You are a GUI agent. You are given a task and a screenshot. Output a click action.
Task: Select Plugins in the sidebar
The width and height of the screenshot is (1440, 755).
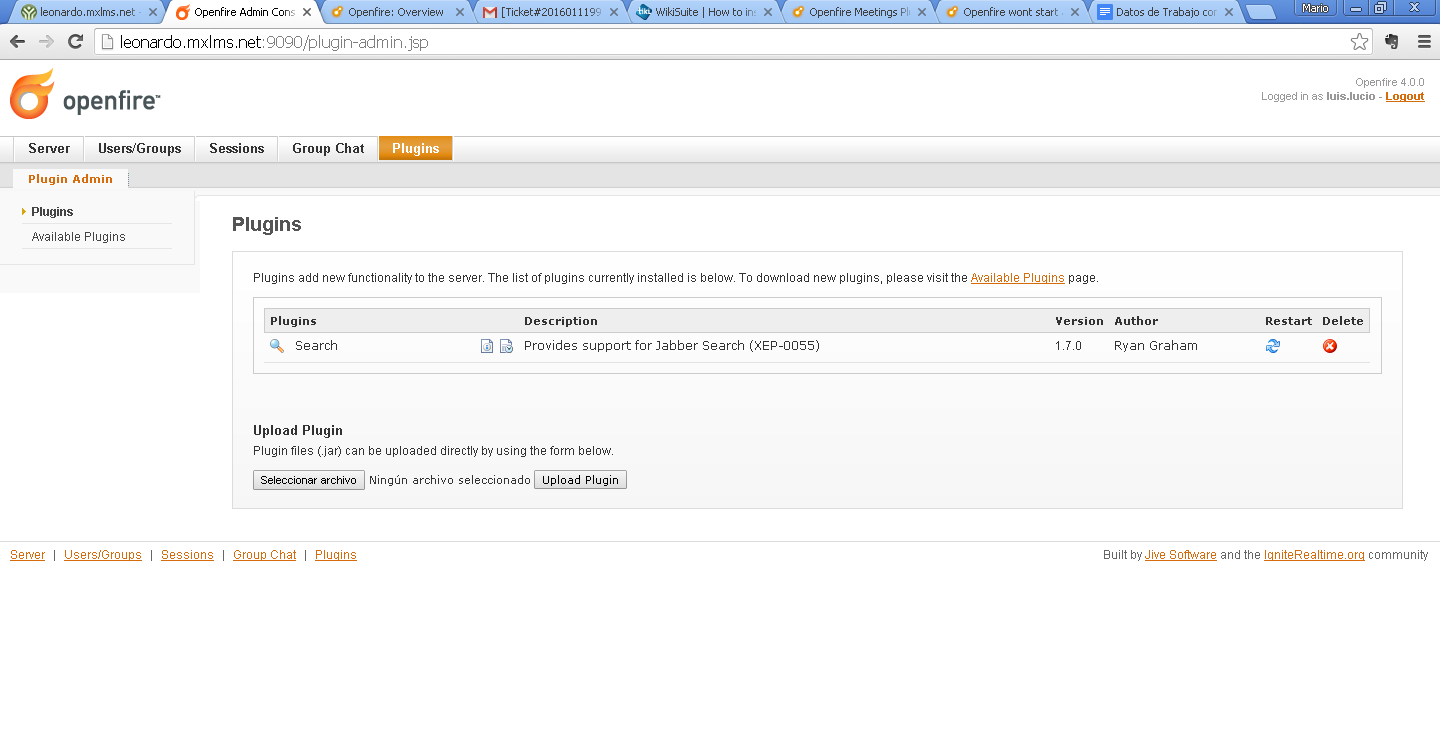click(52, 212)
